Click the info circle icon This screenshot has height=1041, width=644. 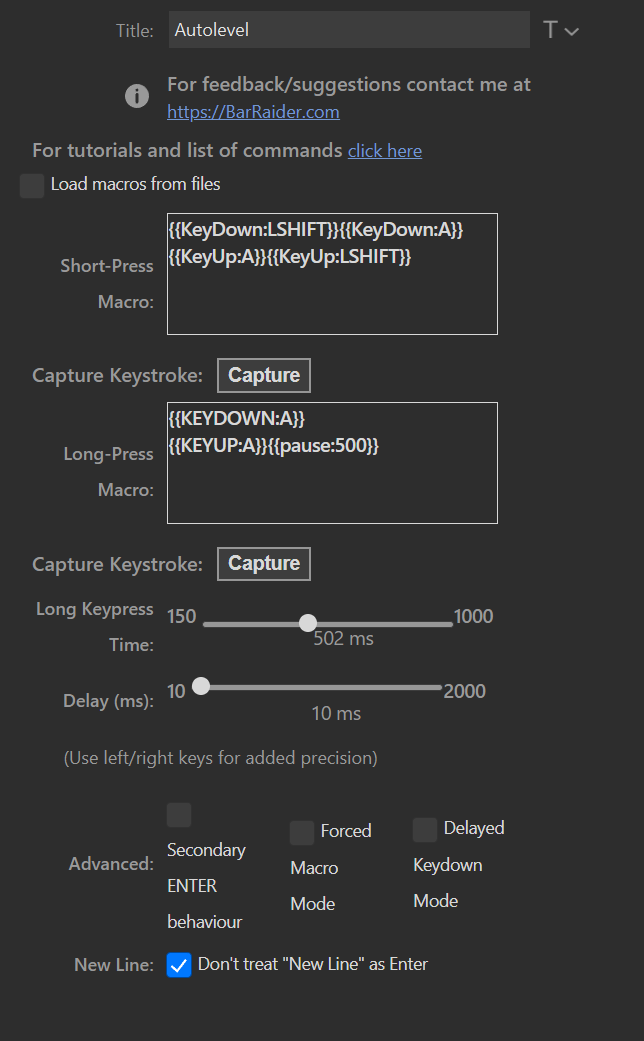[x=137, y=96]
